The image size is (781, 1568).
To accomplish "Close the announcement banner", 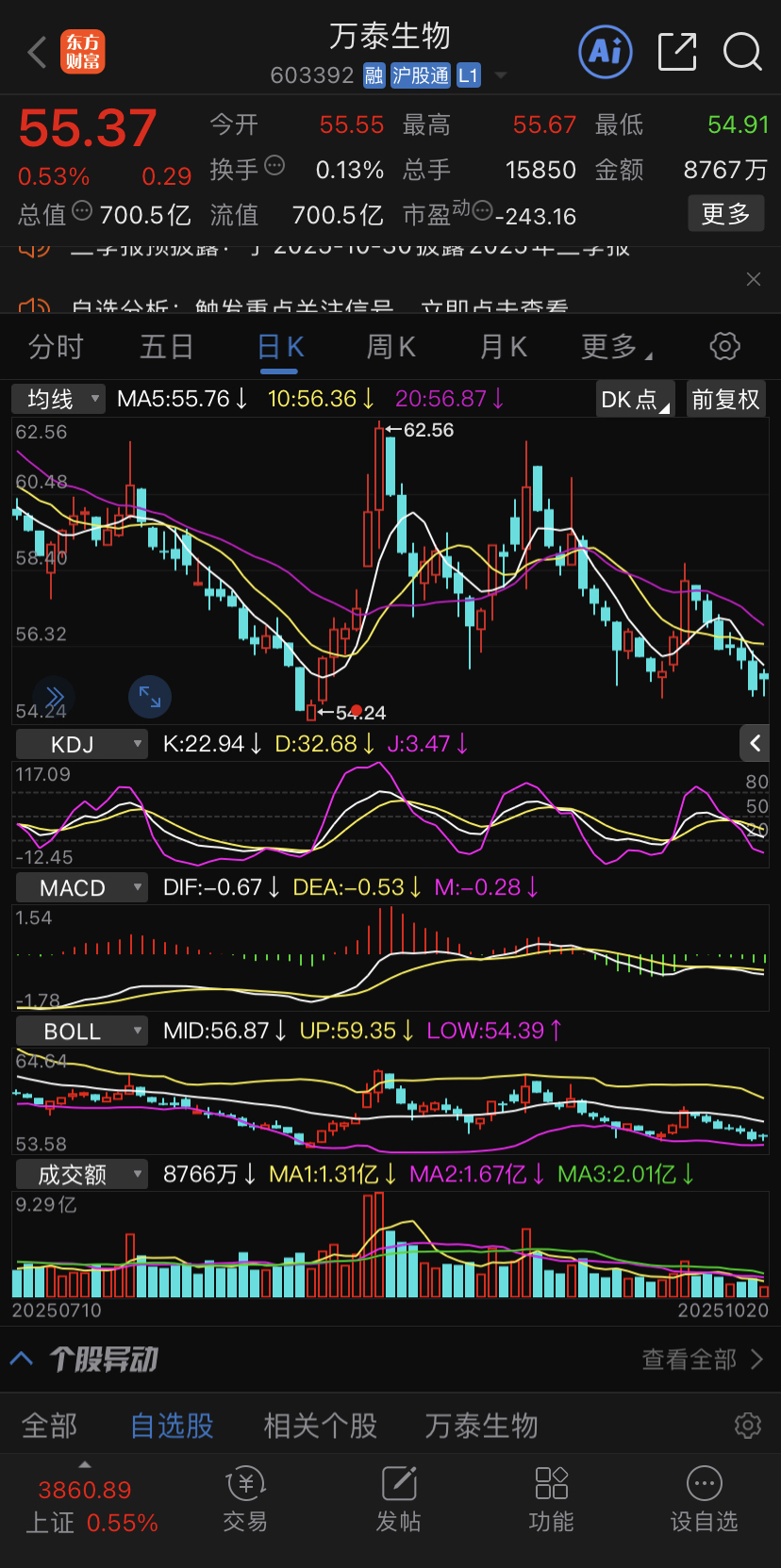I will 753,279.
